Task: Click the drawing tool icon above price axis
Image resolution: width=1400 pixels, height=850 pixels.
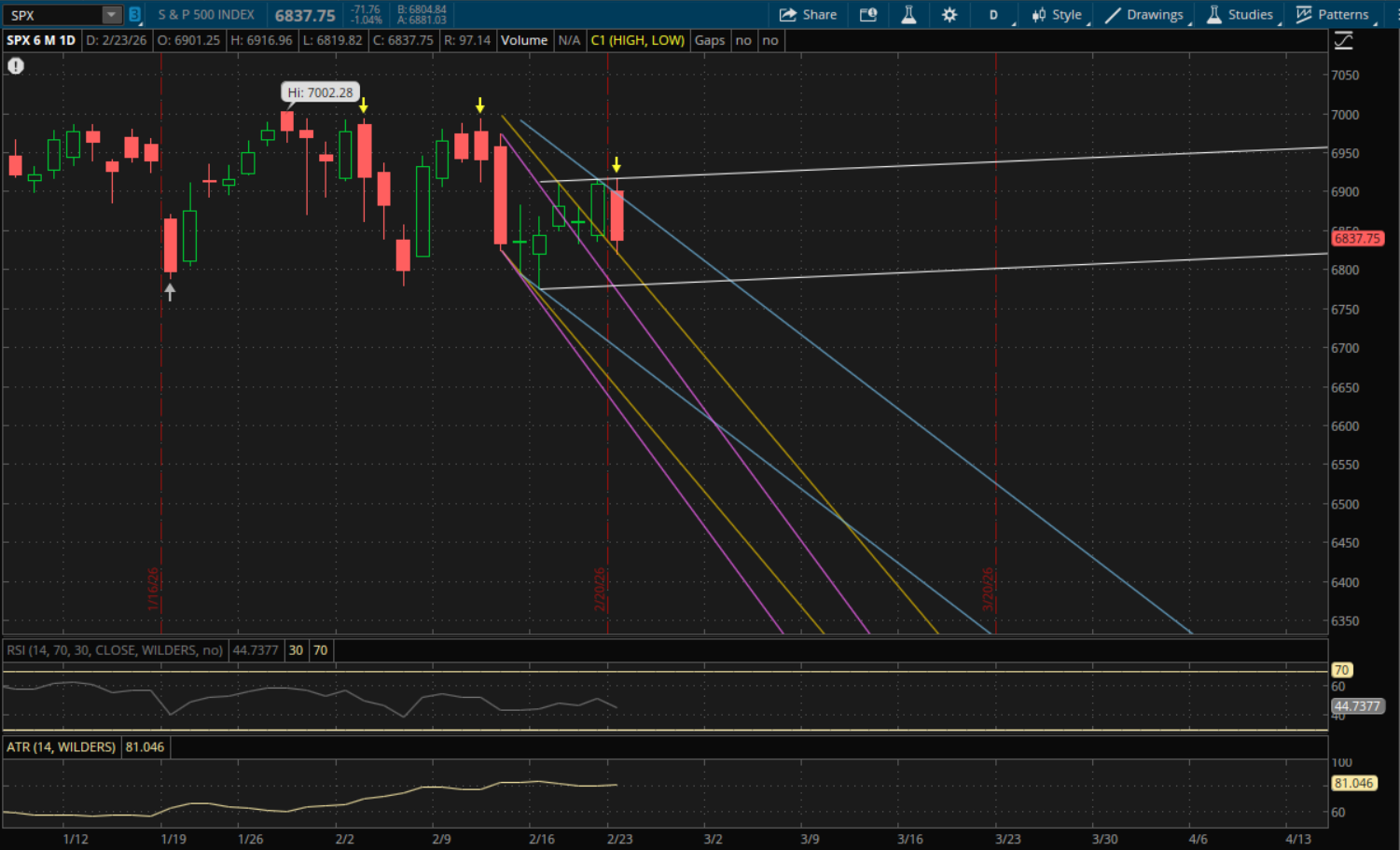Action: point(1343,41)
